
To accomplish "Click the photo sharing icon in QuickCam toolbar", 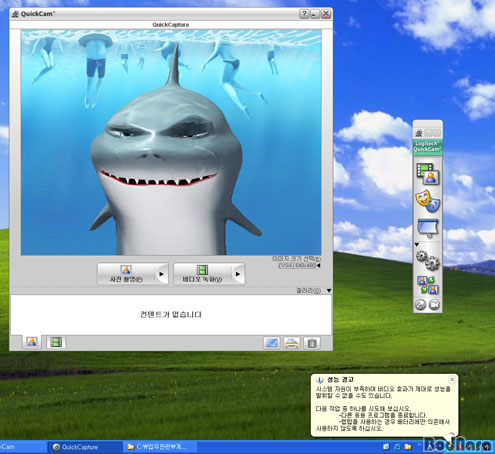I will (428, 285).
